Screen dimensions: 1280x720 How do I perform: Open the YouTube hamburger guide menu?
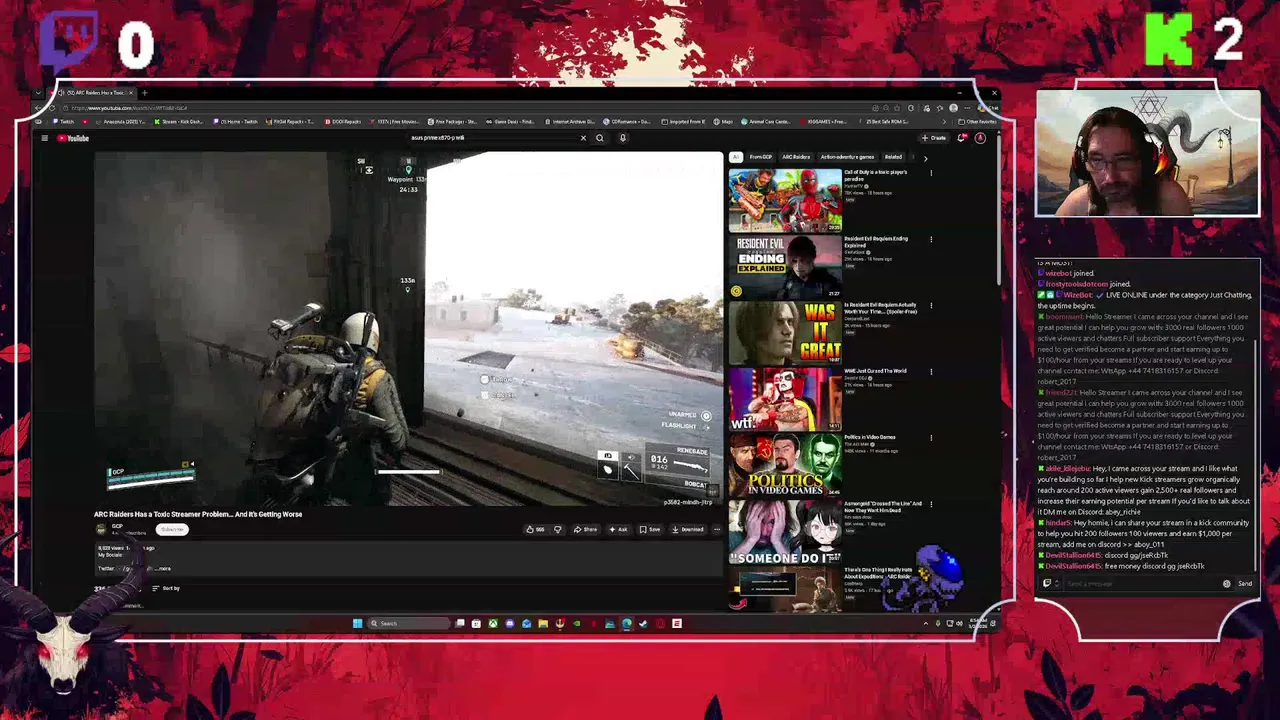44,138
